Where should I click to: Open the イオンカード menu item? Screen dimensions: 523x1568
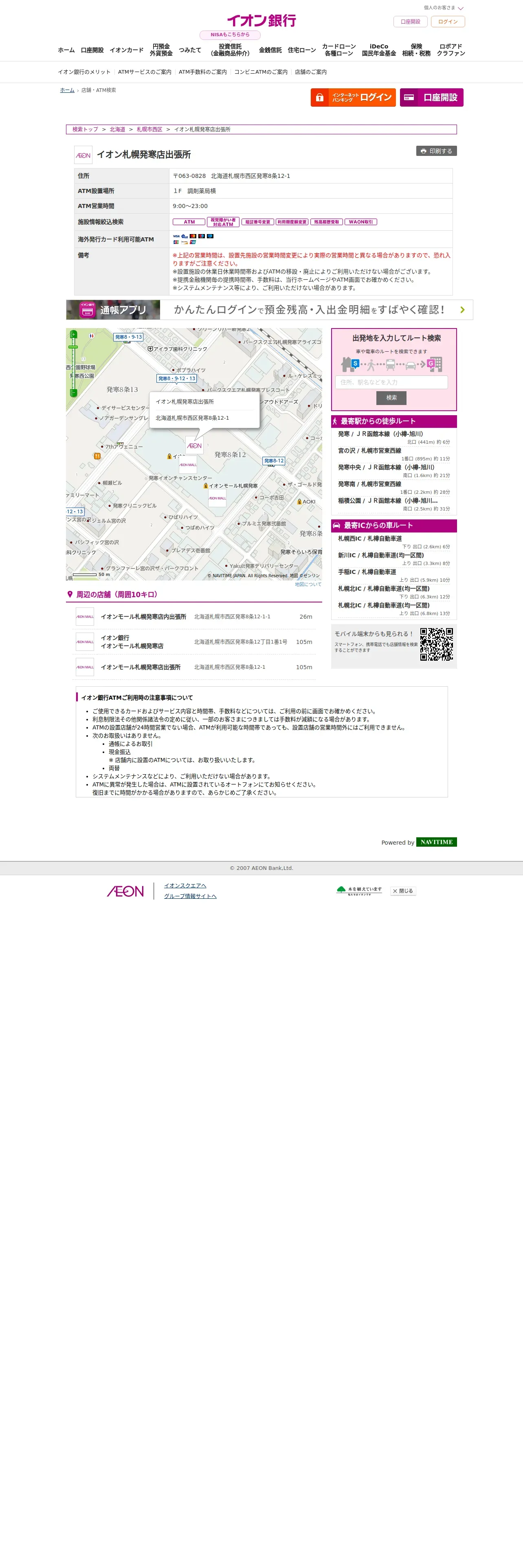pyautogui.click(x=127, y=50)
